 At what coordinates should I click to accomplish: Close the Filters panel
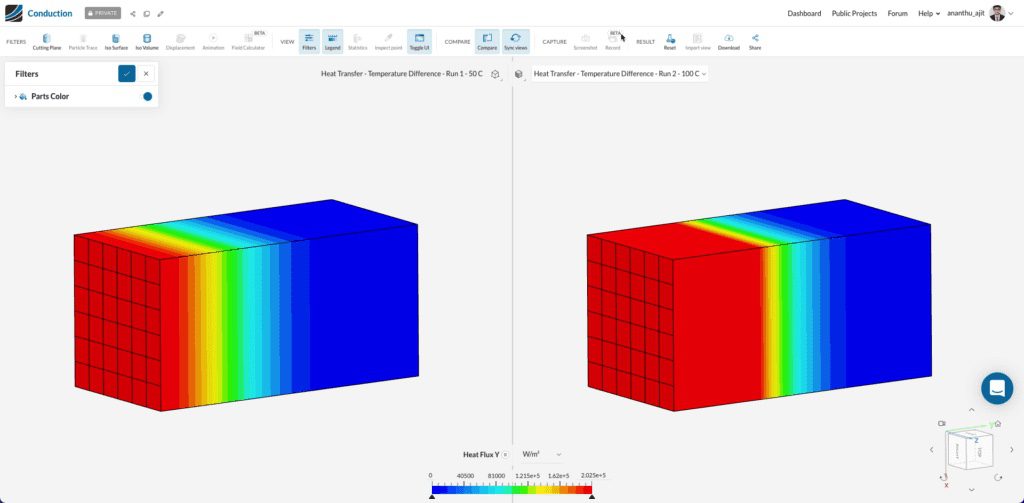pyautogui.click(x=146, y=73)
